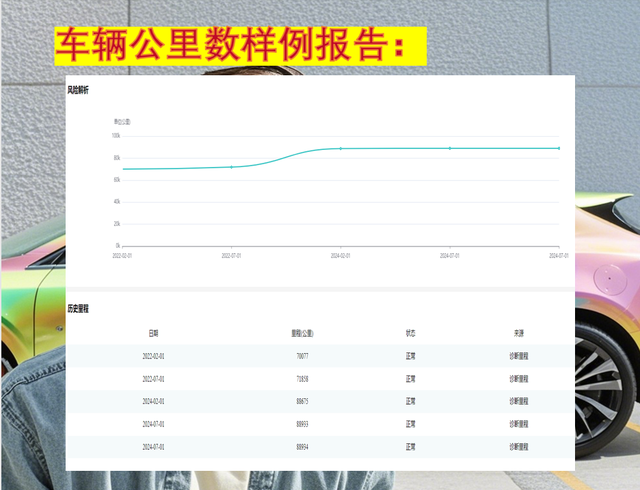Select the 风险解析 section heading
This screenshot has height=490, width=640.
point(78,91)
